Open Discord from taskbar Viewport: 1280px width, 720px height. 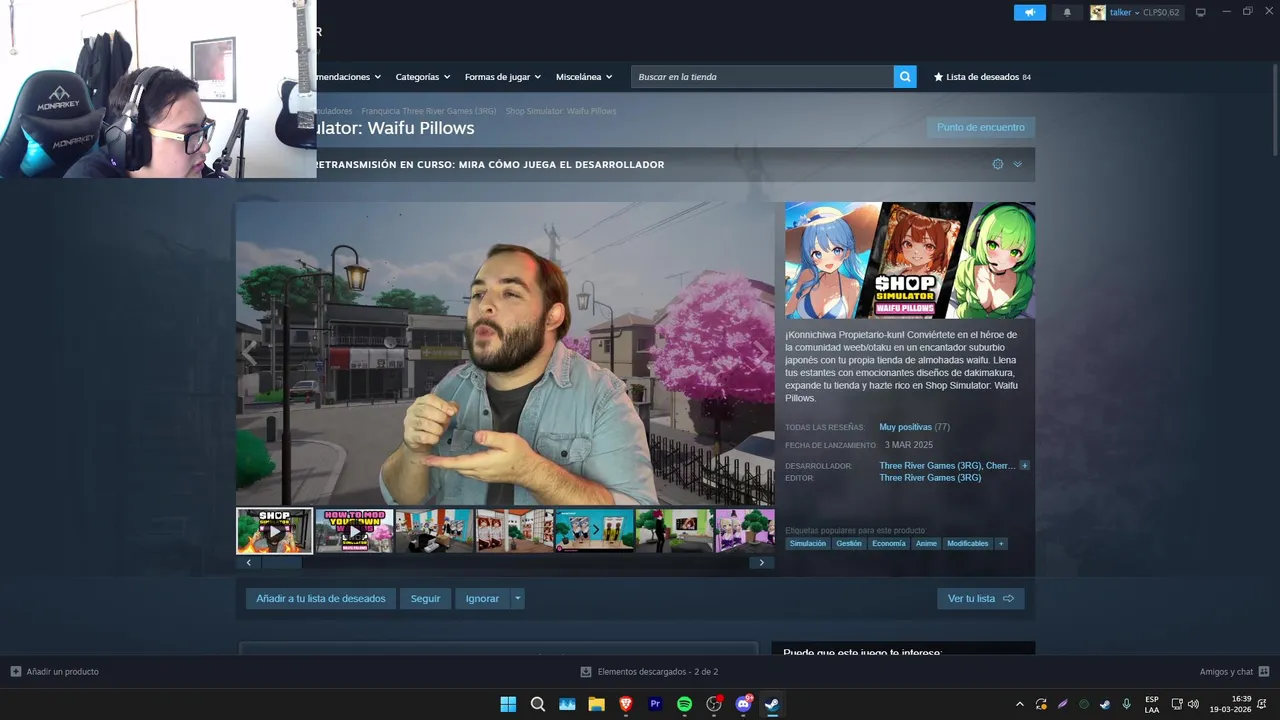[743, 704]
